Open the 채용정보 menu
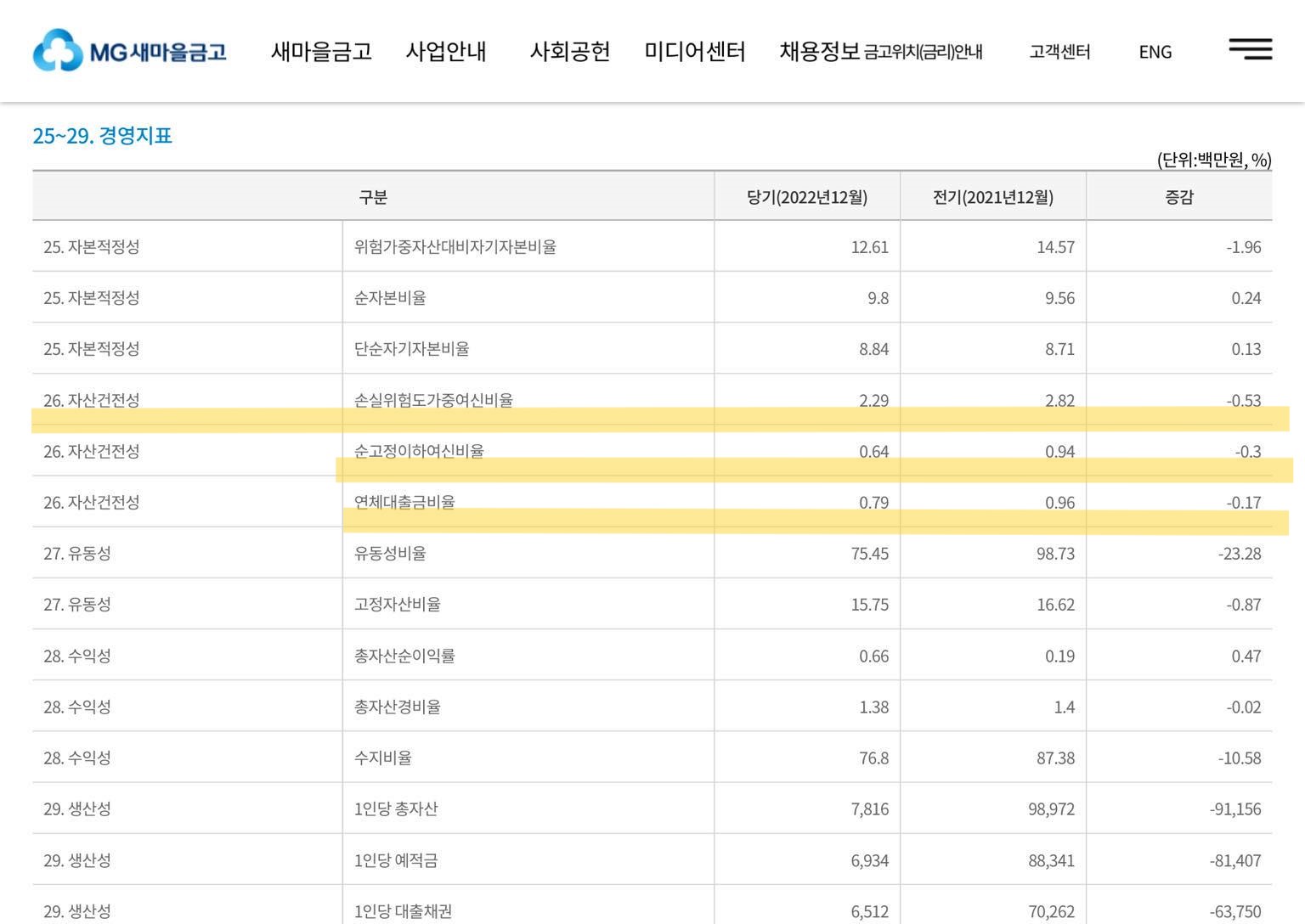Viewport: 1305px width, 924px height. click(x=820, y=52)
